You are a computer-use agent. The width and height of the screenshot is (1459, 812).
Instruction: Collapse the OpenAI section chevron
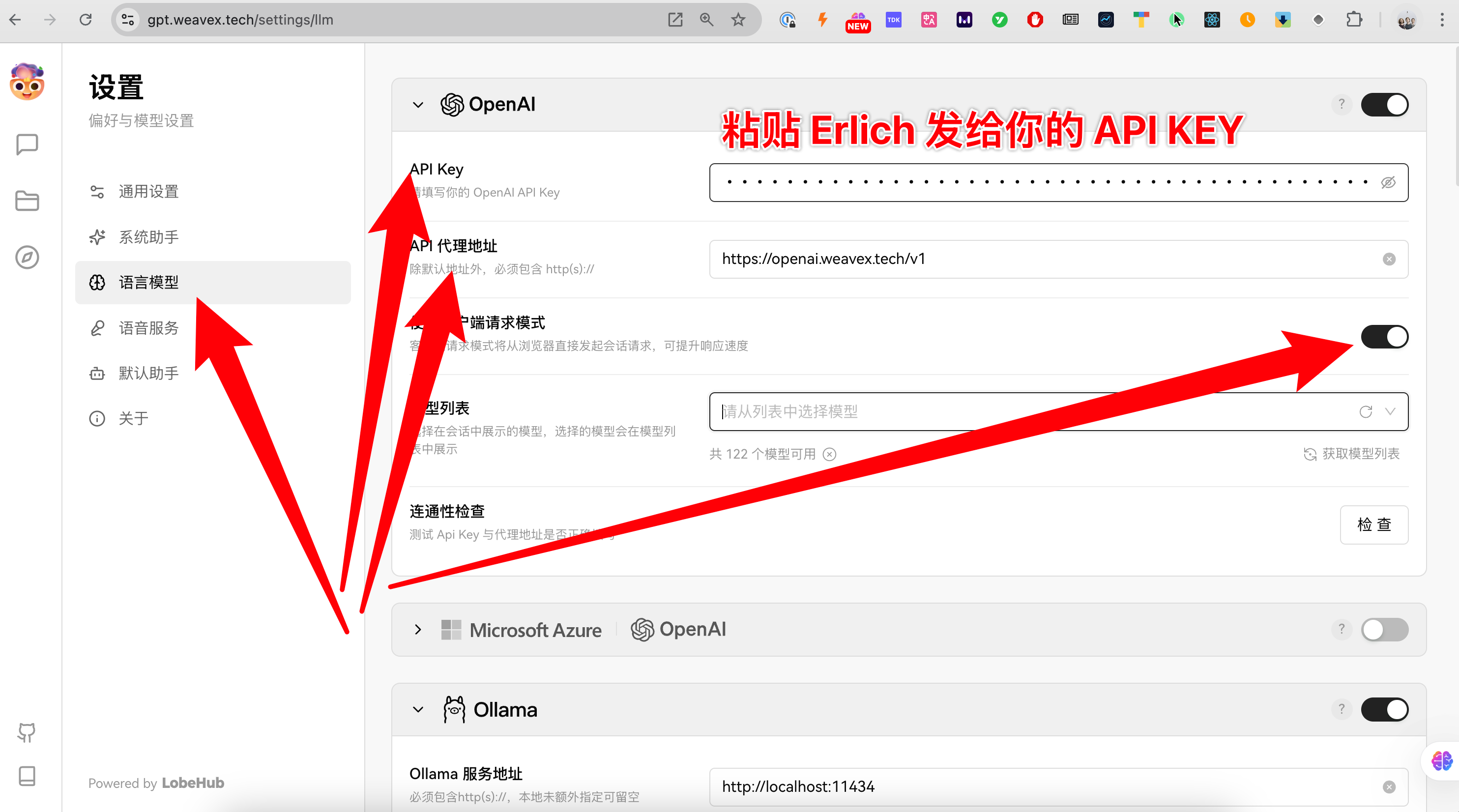418,105
